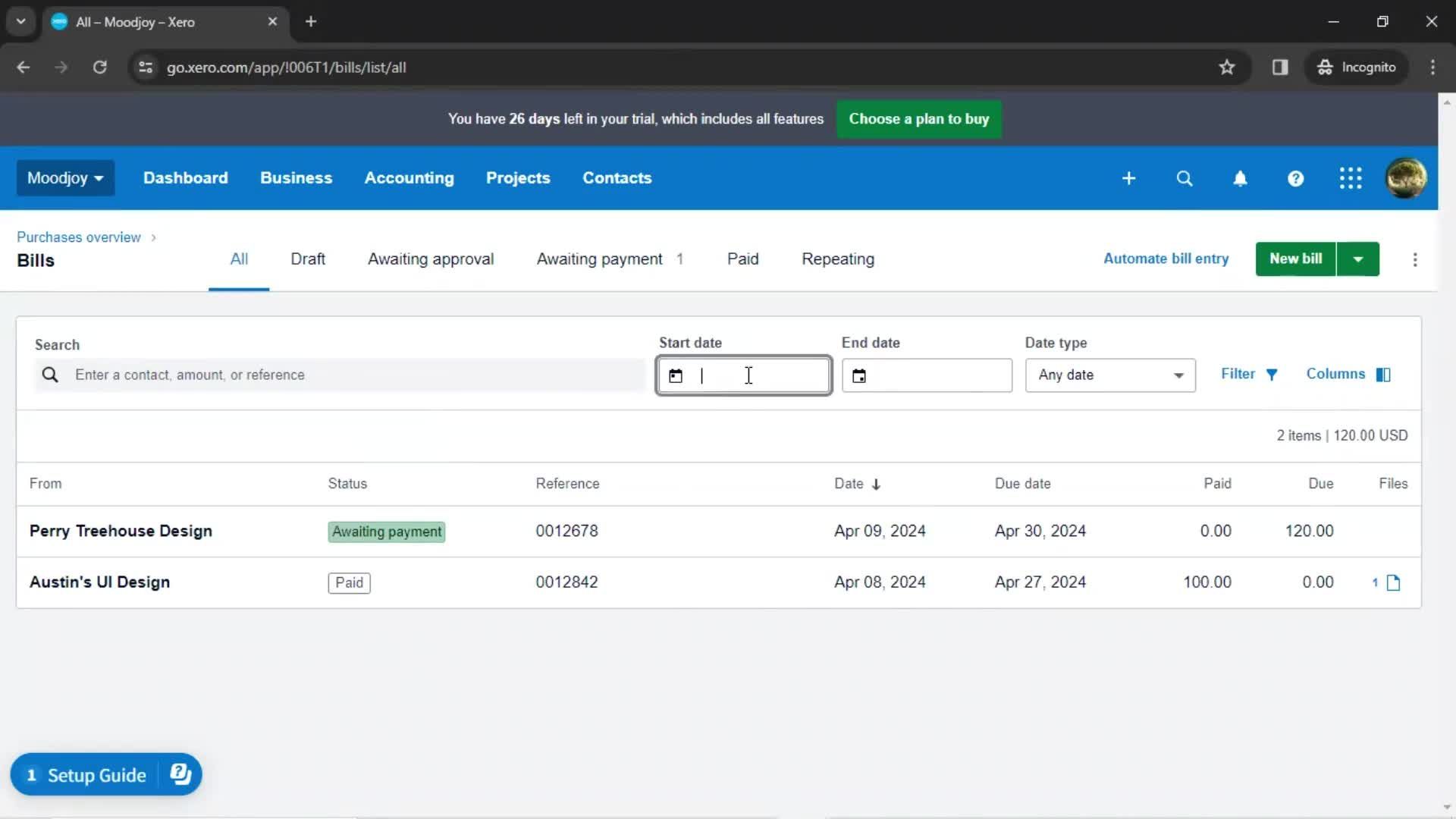Click reference 0012842
Image resolution: width=1456 pixels, height=819 pixels.
566,582
